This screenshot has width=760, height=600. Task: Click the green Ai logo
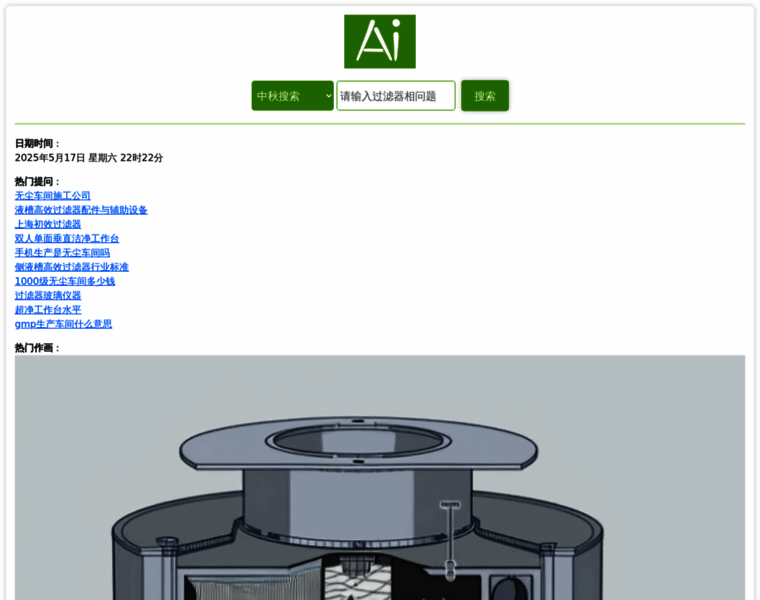(379, 41)
